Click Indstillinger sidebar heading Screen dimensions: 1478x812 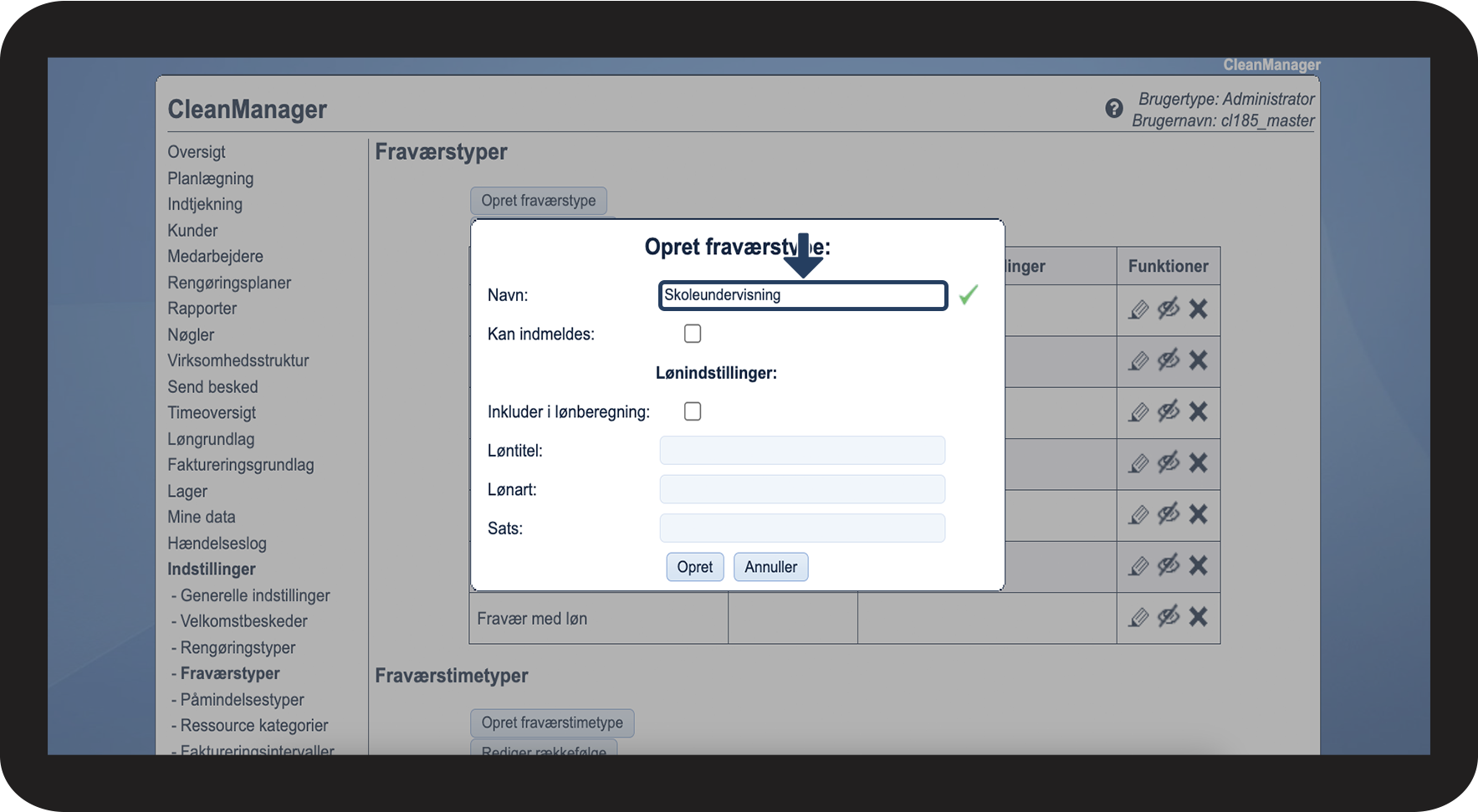[x=212, y=569]
